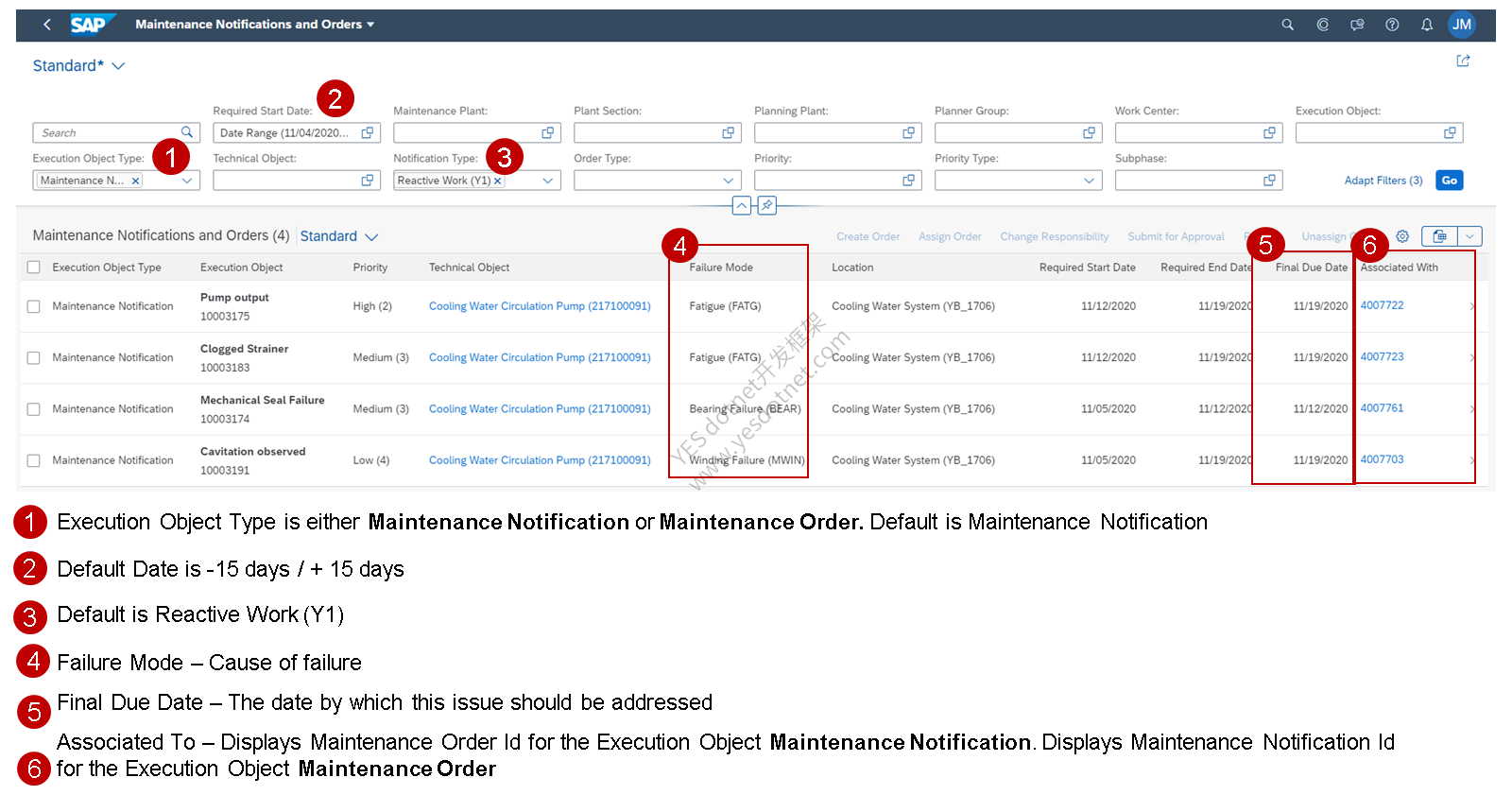Open associated order 4007703
The width and height of the screenshot is (1512, 795).
tap(1382, 459)
